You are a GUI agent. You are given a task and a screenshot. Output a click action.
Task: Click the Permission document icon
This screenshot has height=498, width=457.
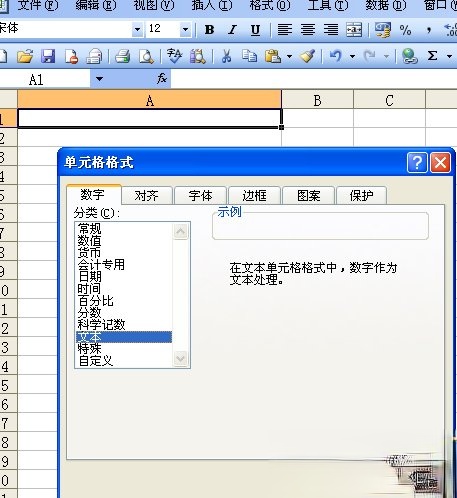(71, 56)
